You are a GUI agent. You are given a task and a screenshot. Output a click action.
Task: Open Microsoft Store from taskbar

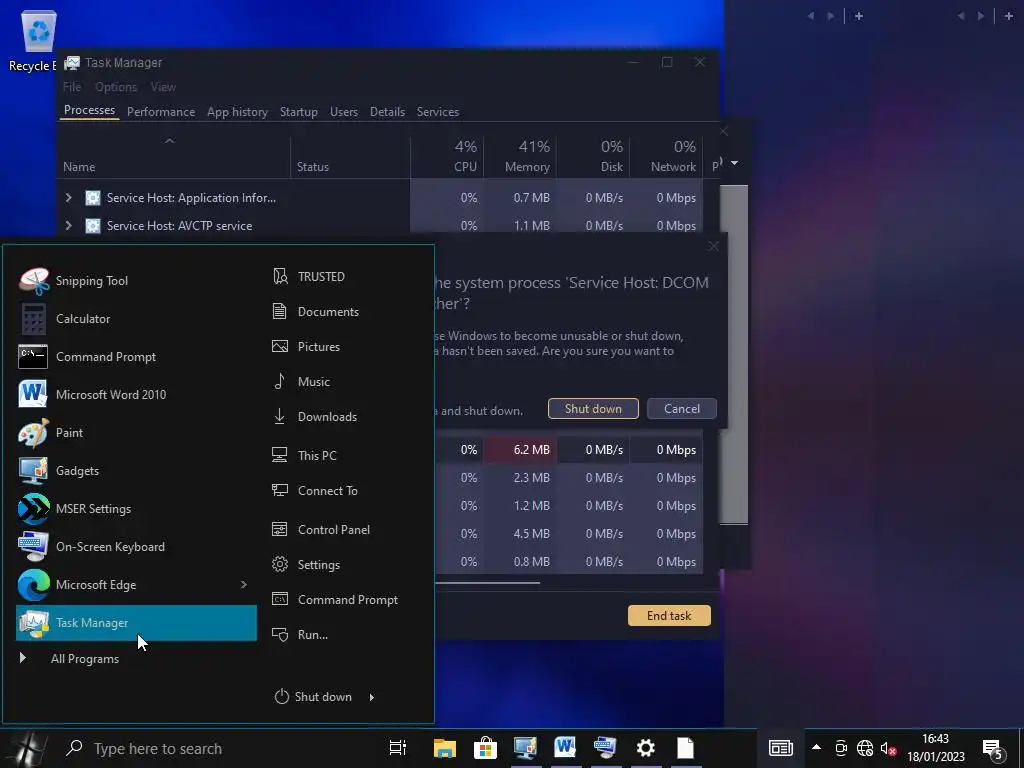[x=485, y=748]
